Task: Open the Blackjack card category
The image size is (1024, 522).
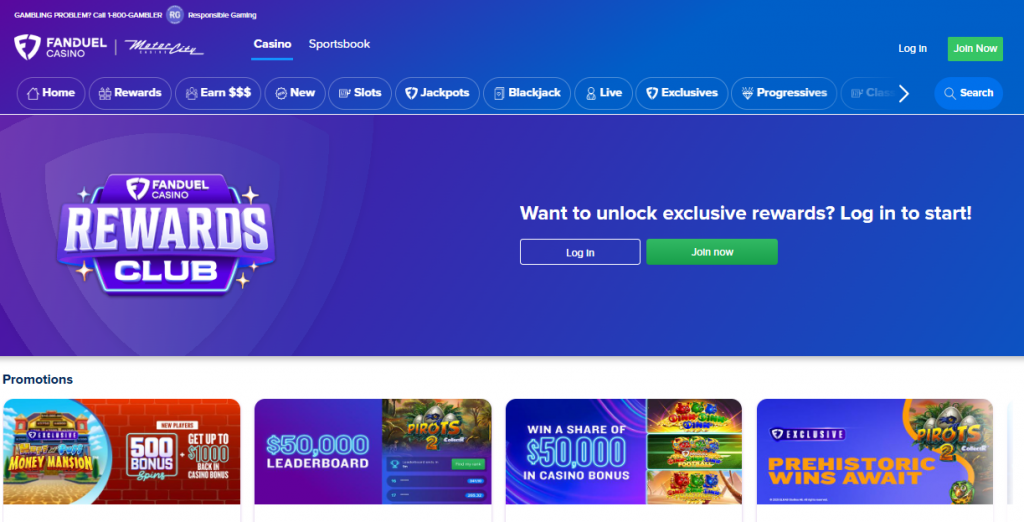Action: (x=526, y=93)
